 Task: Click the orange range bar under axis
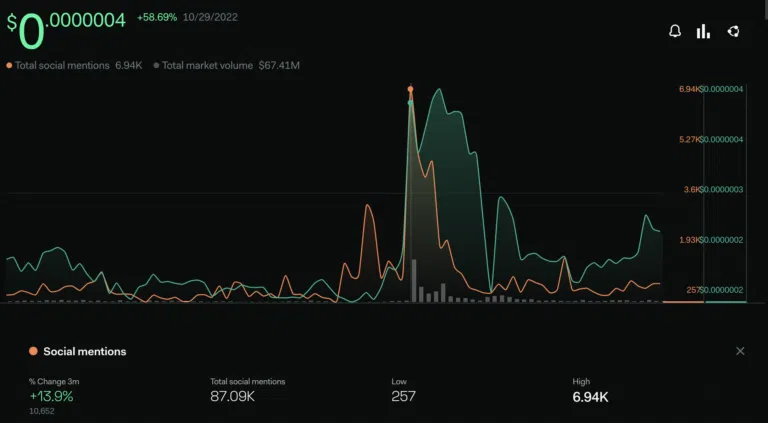pos(683,302)
